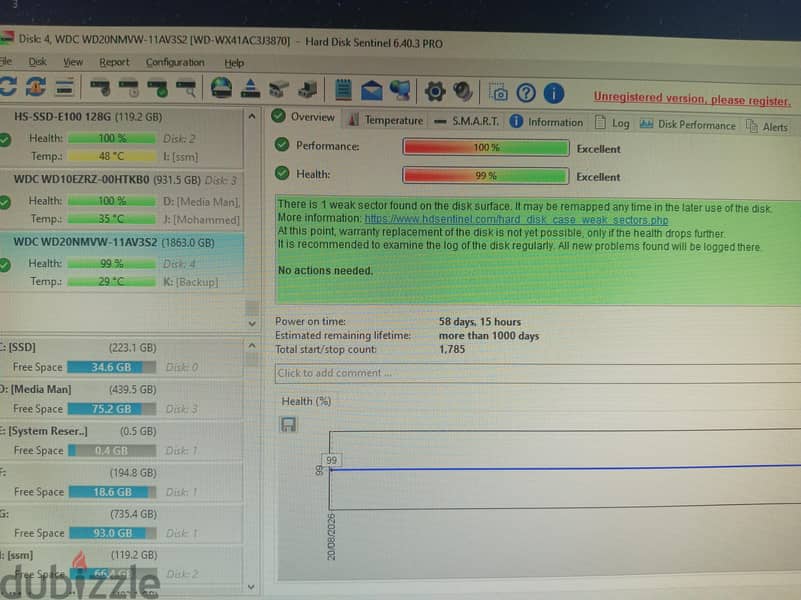Switch to the S.M.A.R.T. tab
801x600 pixels.
466,122
